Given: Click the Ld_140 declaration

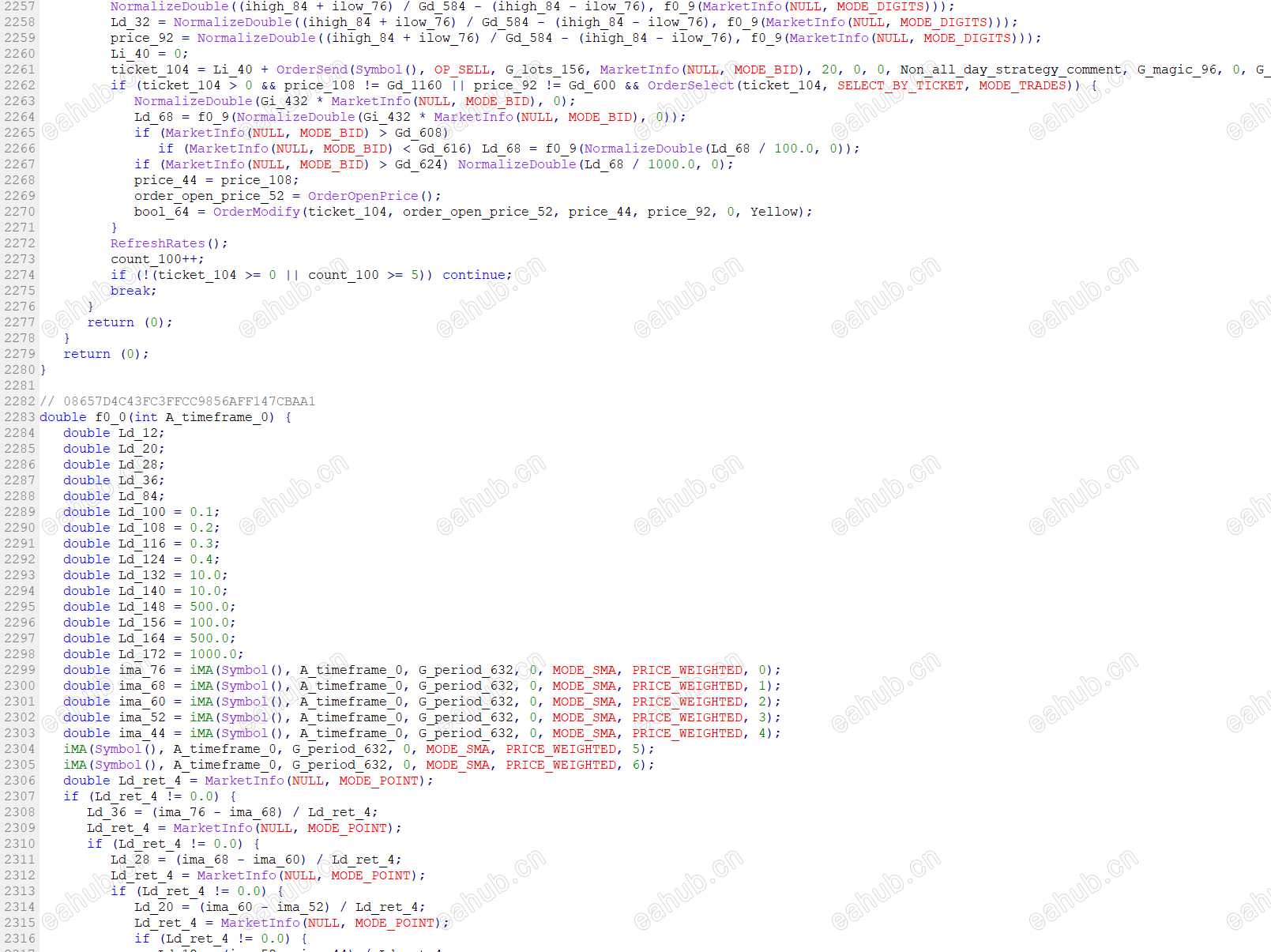Looking at the screenshot, I should point(145,591).
